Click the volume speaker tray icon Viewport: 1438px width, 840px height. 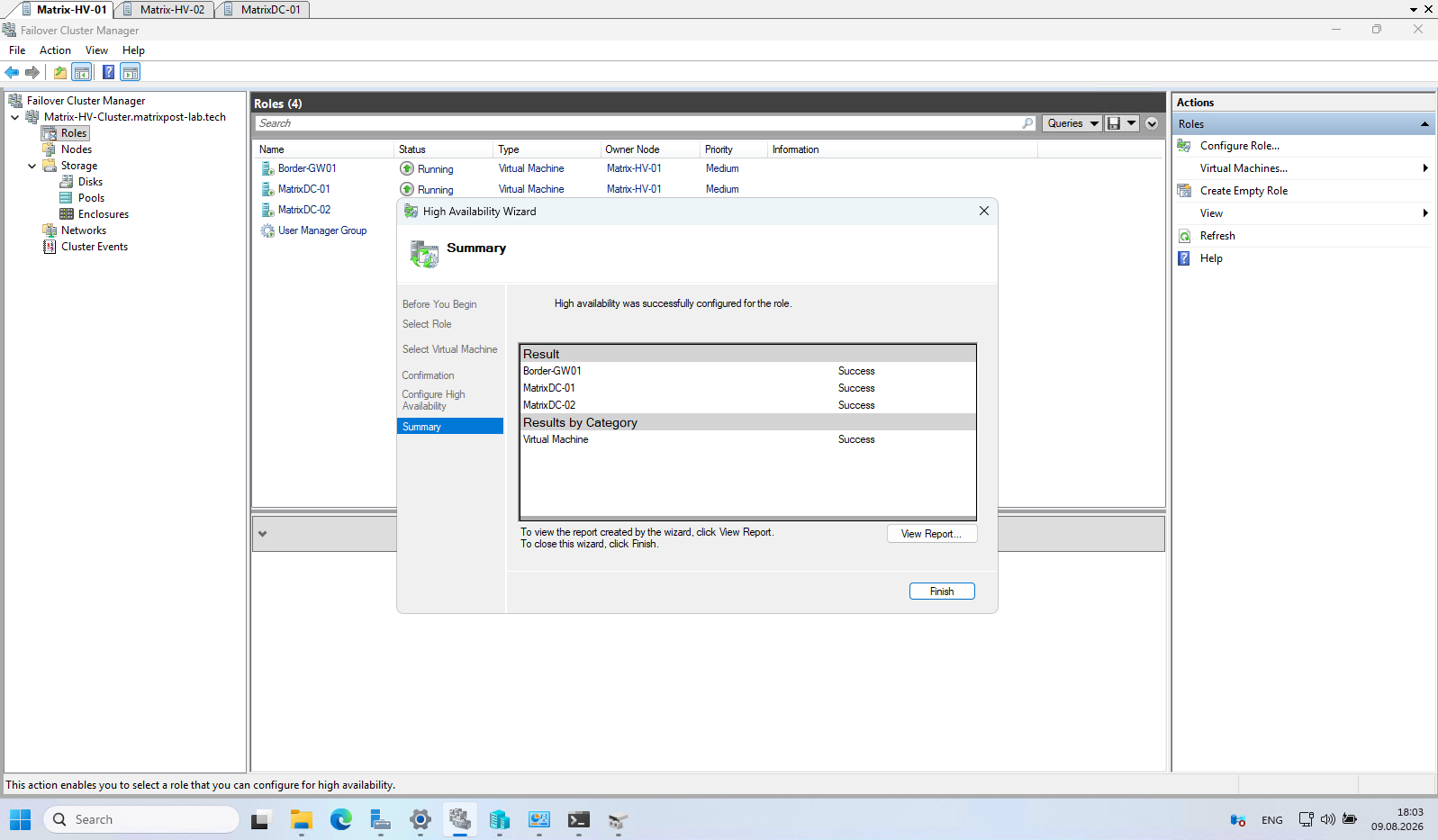(x=1327, y=819)
